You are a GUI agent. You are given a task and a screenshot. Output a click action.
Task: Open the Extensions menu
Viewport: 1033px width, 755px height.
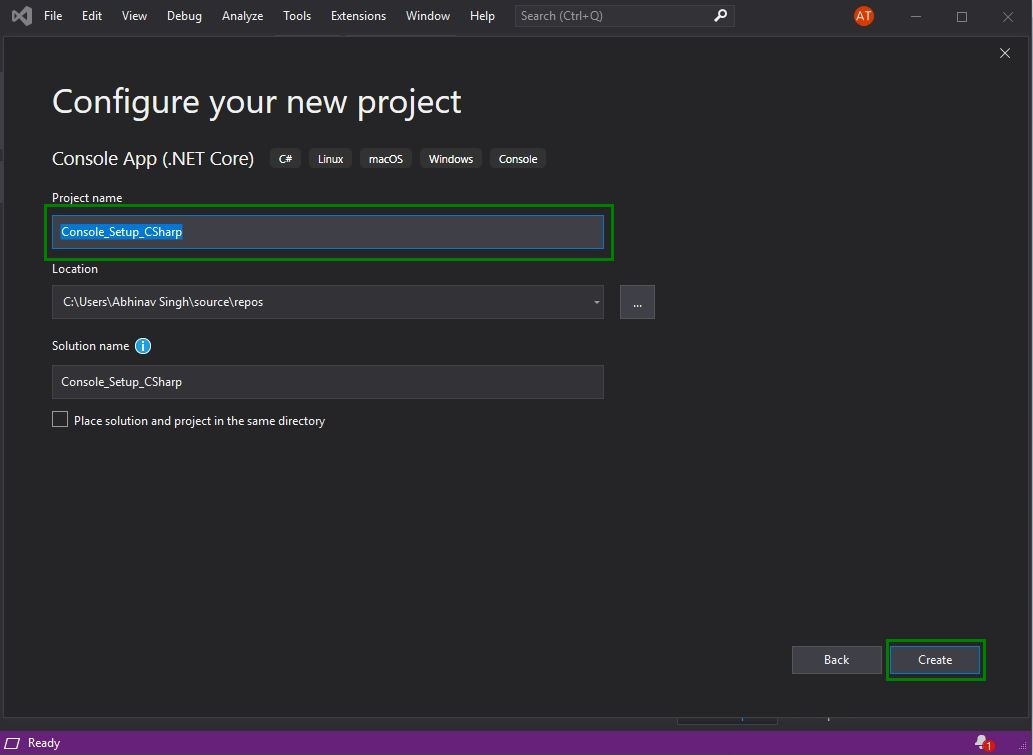358,16
